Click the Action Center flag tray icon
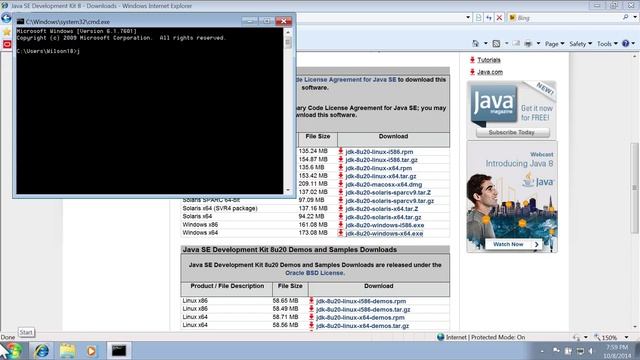 pyautogui.click(x=556, y=351)
